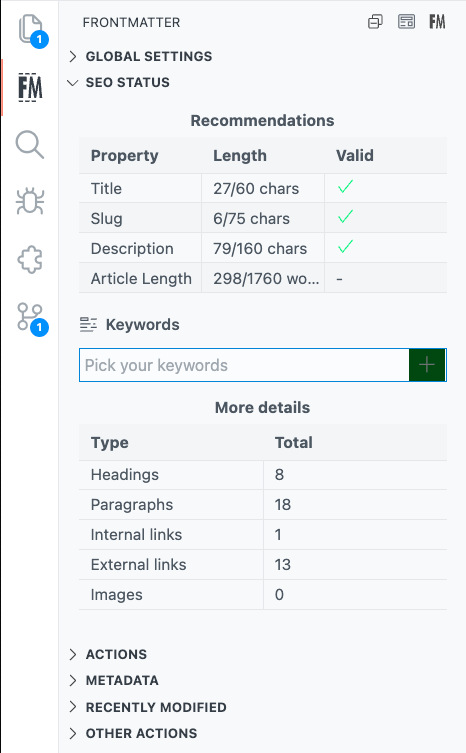Open the Explorer files icon in activity bar
This screenshot has width=466, height=753.
pos(30,30)
